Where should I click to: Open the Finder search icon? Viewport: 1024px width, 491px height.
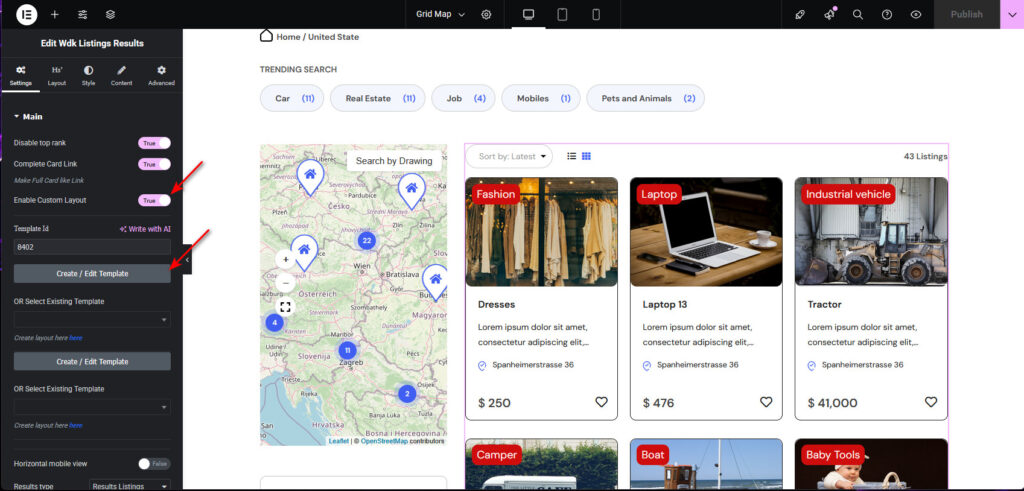coord(858,15)
